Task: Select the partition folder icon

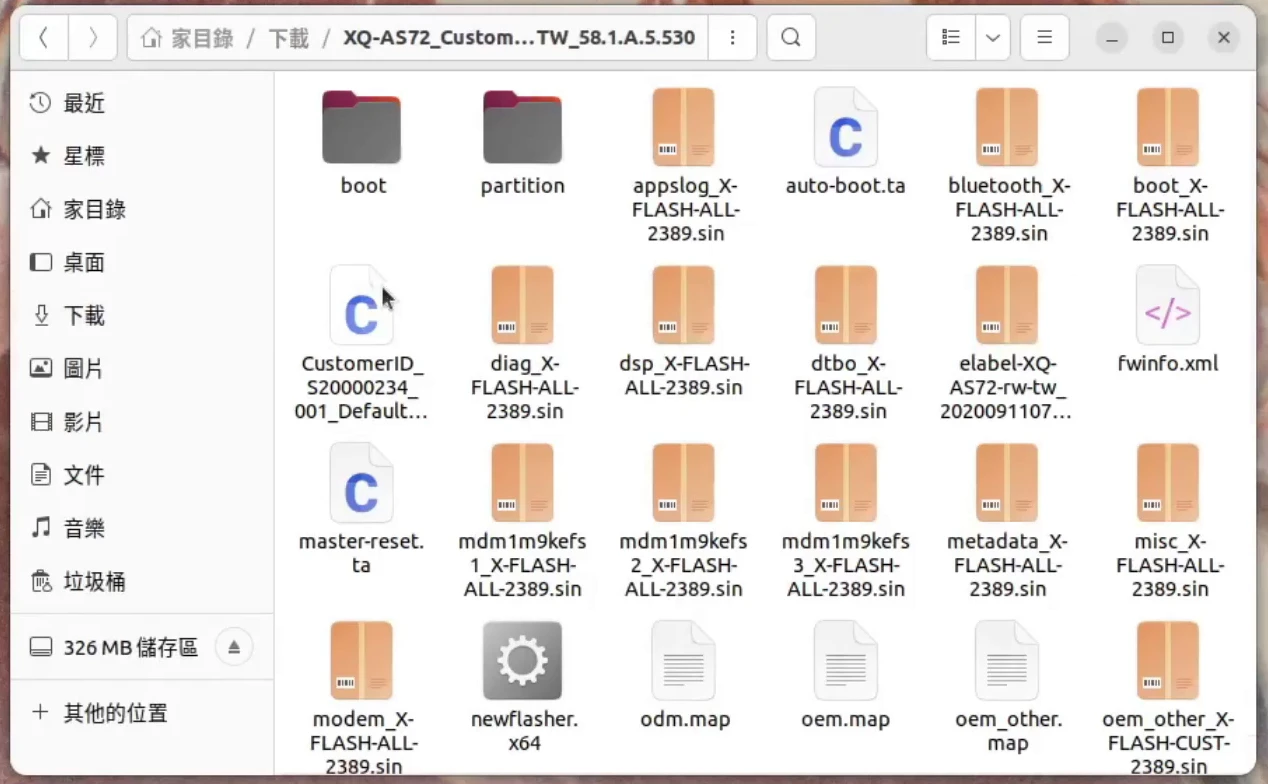Action: point(522,127)
